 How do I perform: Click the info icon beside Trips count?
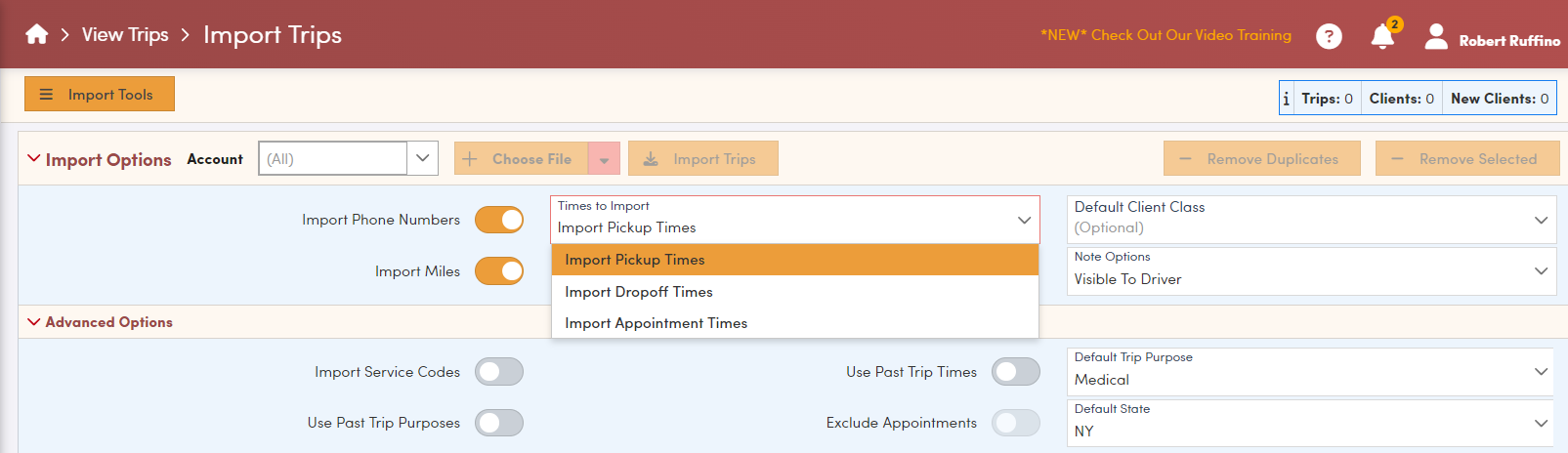click(x=1287, y=99)
